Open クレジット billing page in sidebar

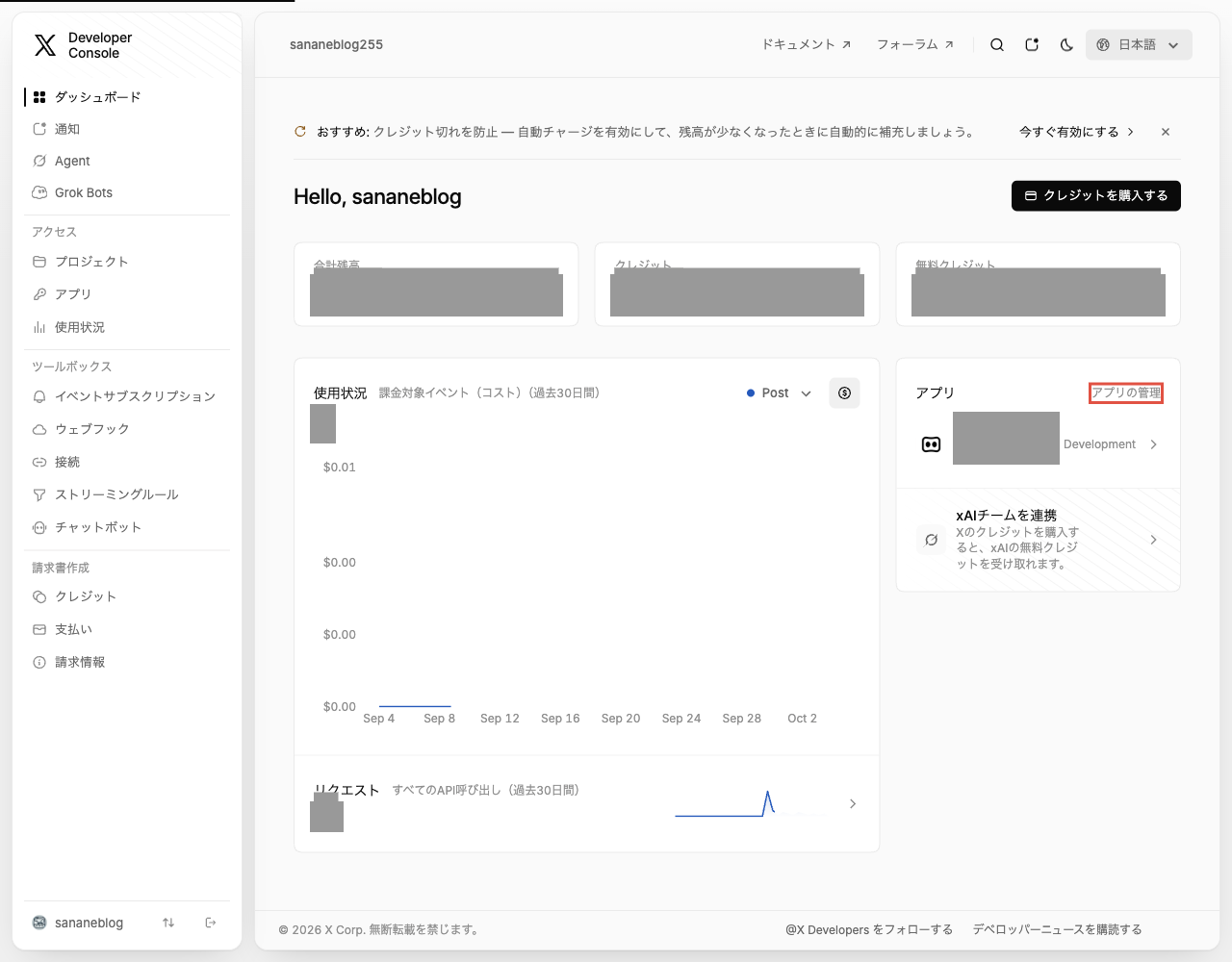[127, 596]
